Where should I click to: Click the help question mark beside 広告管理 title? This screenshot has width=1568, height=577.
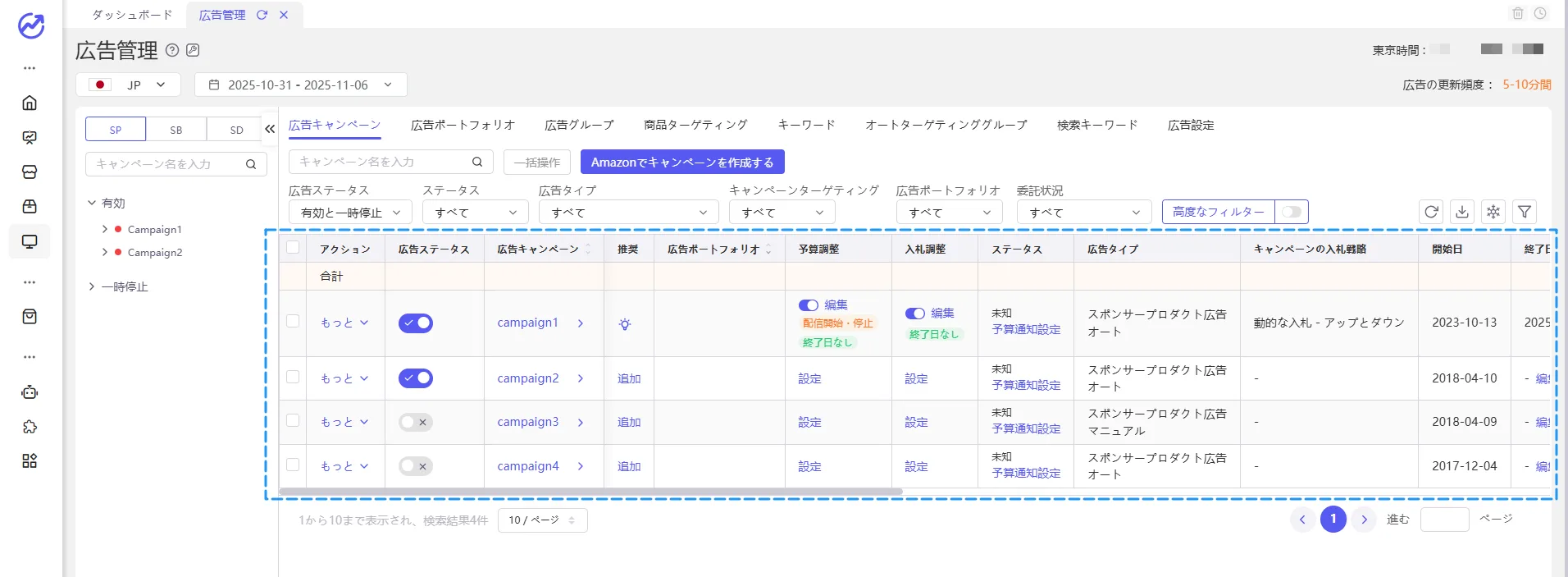pos(172,50)
